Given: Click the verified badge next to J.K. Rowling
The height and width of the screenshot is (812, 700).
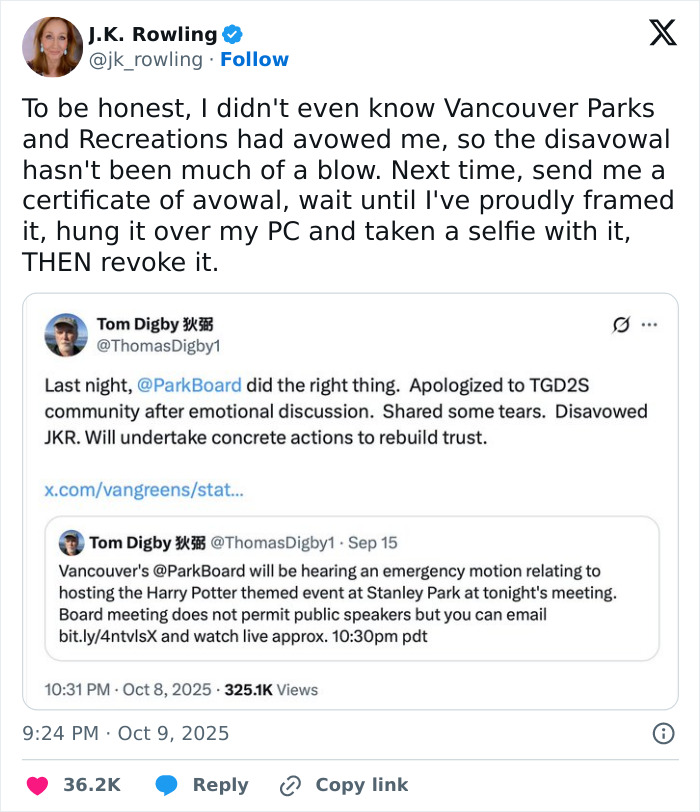Looking at the screenshot, I should click(x=232, y=31).
